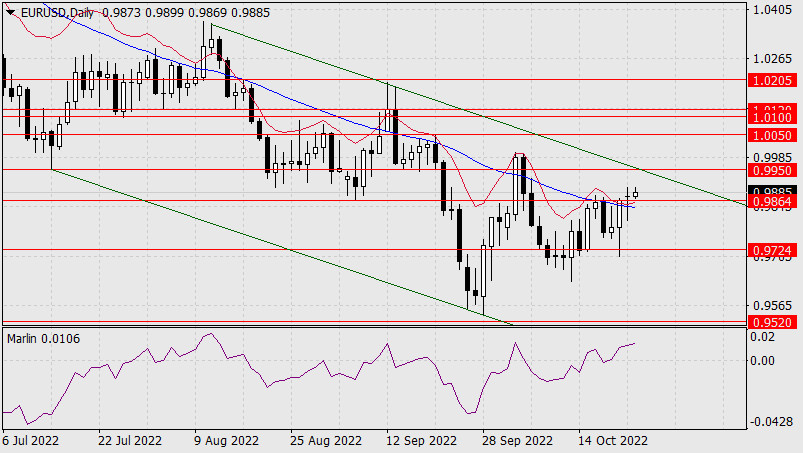The width and height of the screenshot is (803, 453).
Task: Click the 9 Aug 2022 date label
Action: click(227, 441)
